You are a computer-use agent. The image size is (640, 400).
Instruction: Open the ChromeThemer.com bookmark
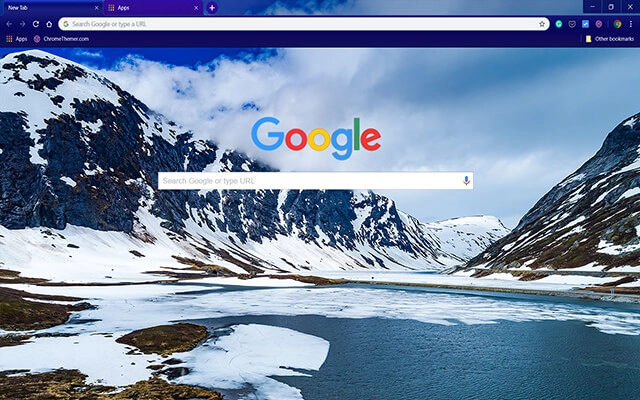pyautogui.click(x=64, y=38)
